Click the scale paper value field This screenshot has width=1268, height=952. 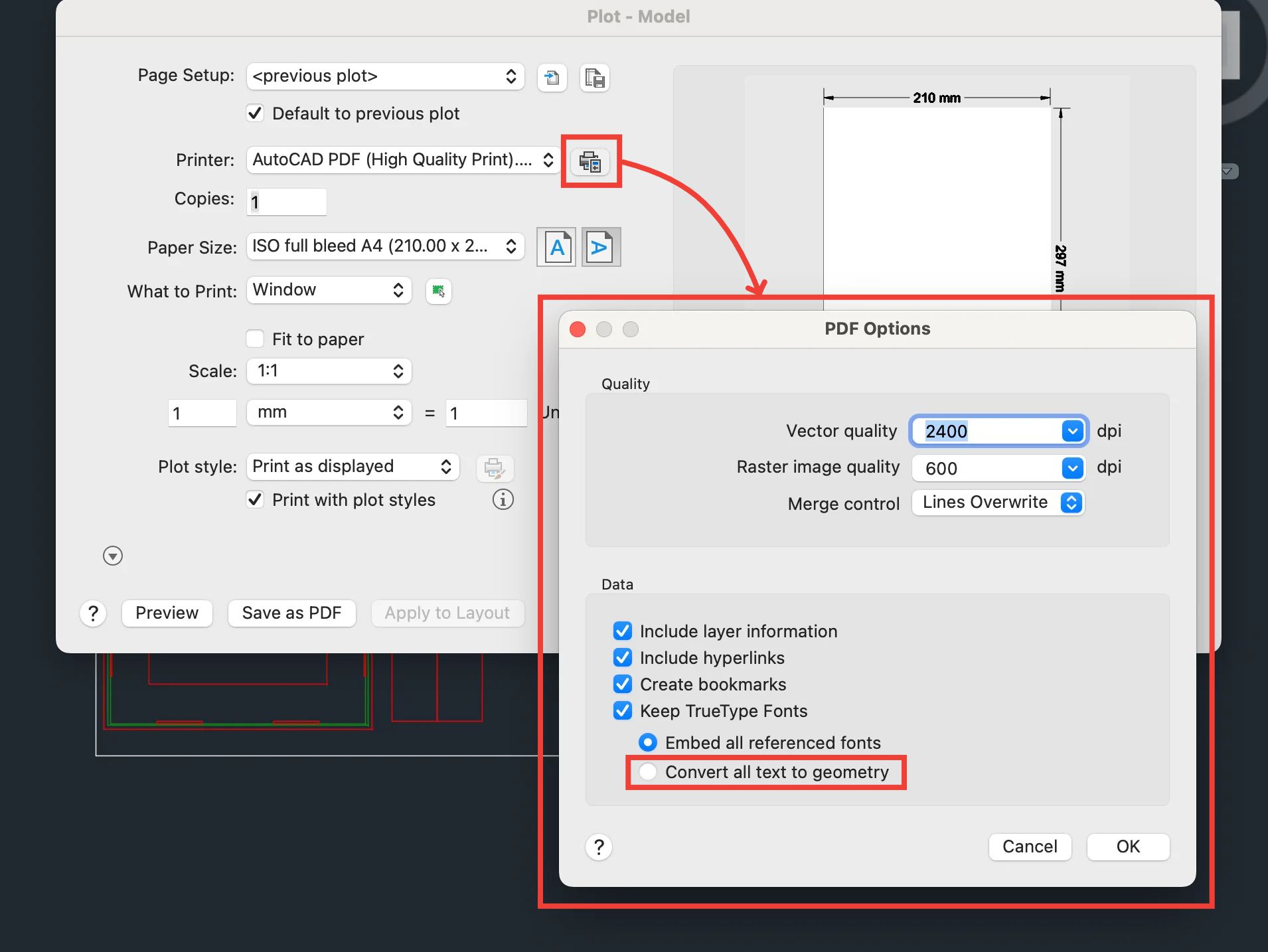(202, 413)
